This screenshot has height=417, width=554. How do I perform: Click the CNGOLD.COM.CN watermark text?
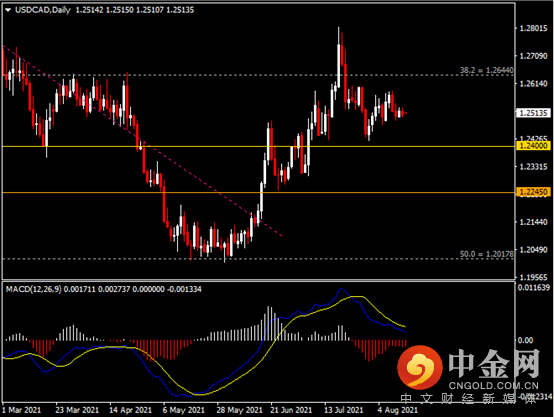click(x=494, y=386)
